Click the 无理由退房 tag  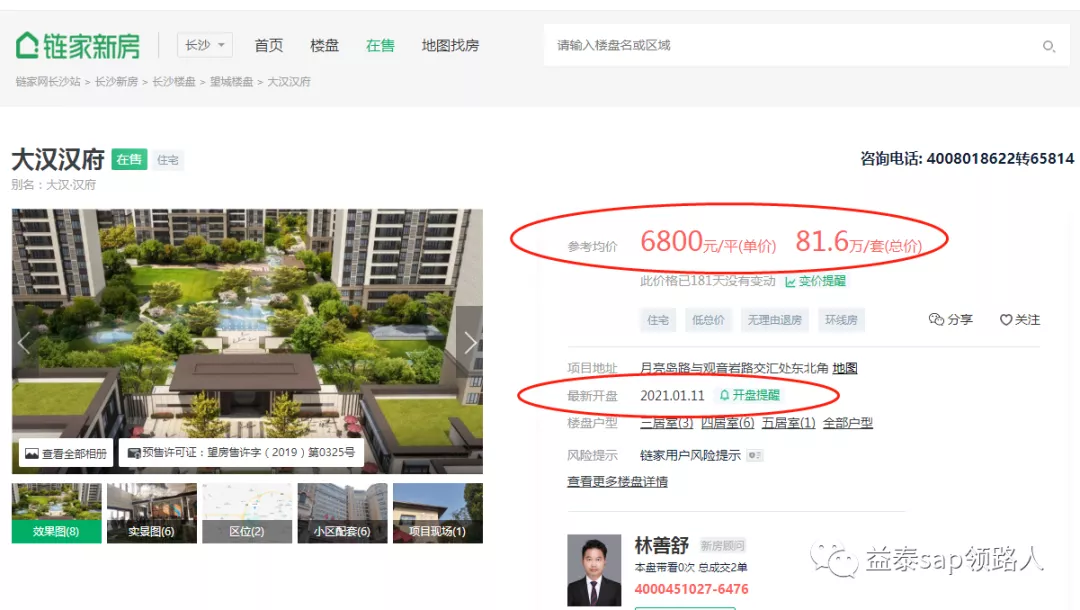pos(775,320)
